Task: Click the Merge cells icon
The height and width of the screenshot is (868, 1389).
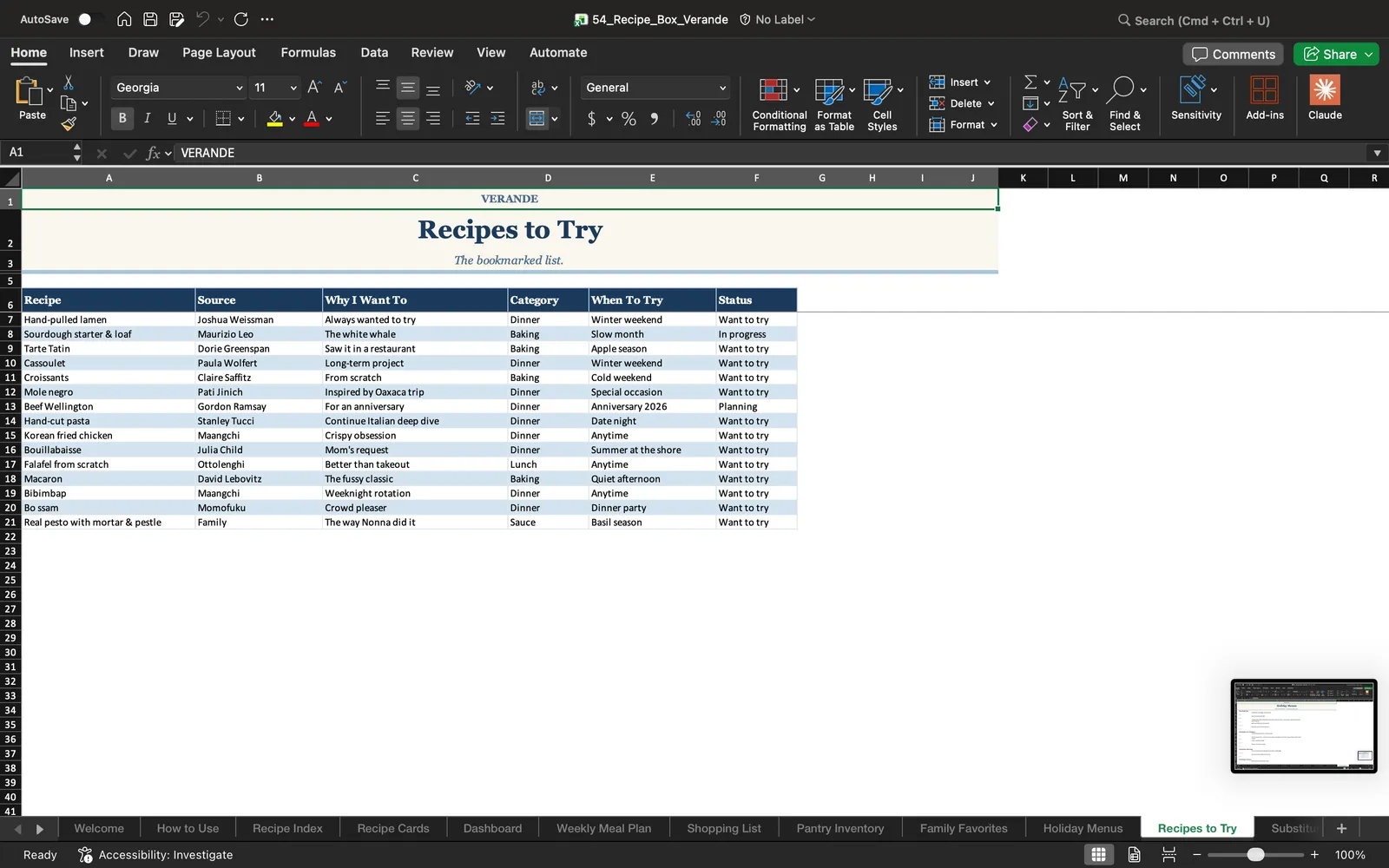Action: point(537,118)
